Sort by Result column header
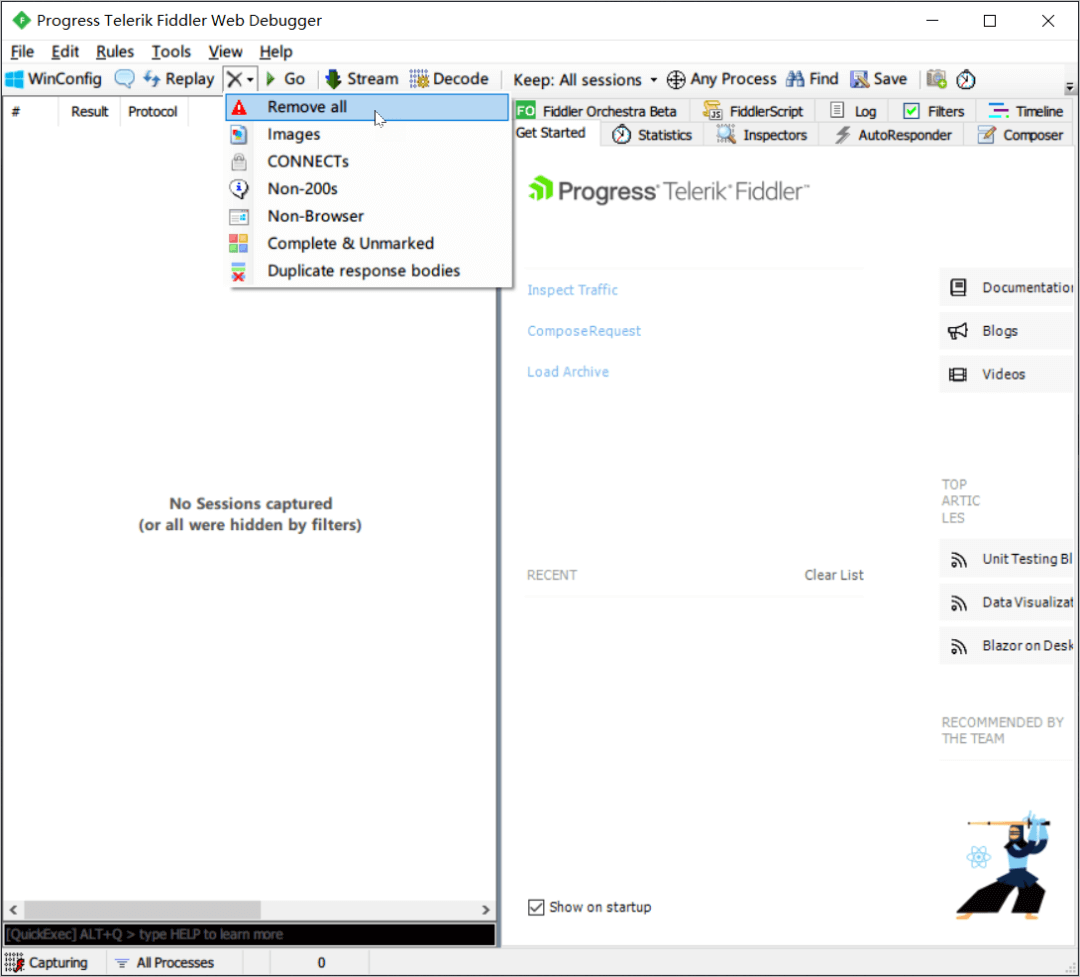 point(90,112)
